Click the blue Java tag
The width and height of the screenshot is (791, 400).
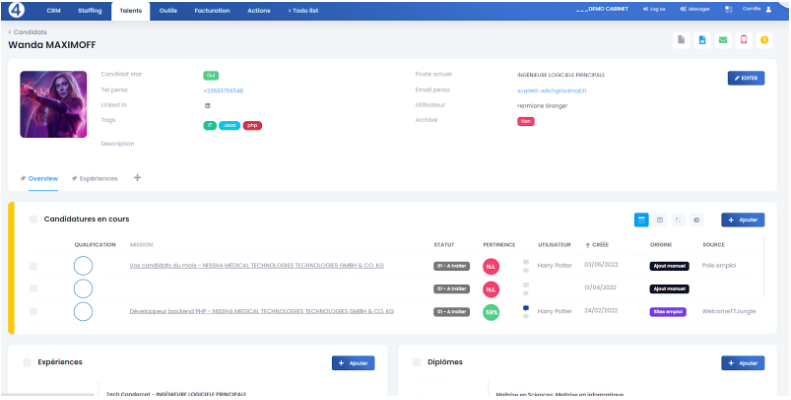pyautogui.click(x=230, y=125)
